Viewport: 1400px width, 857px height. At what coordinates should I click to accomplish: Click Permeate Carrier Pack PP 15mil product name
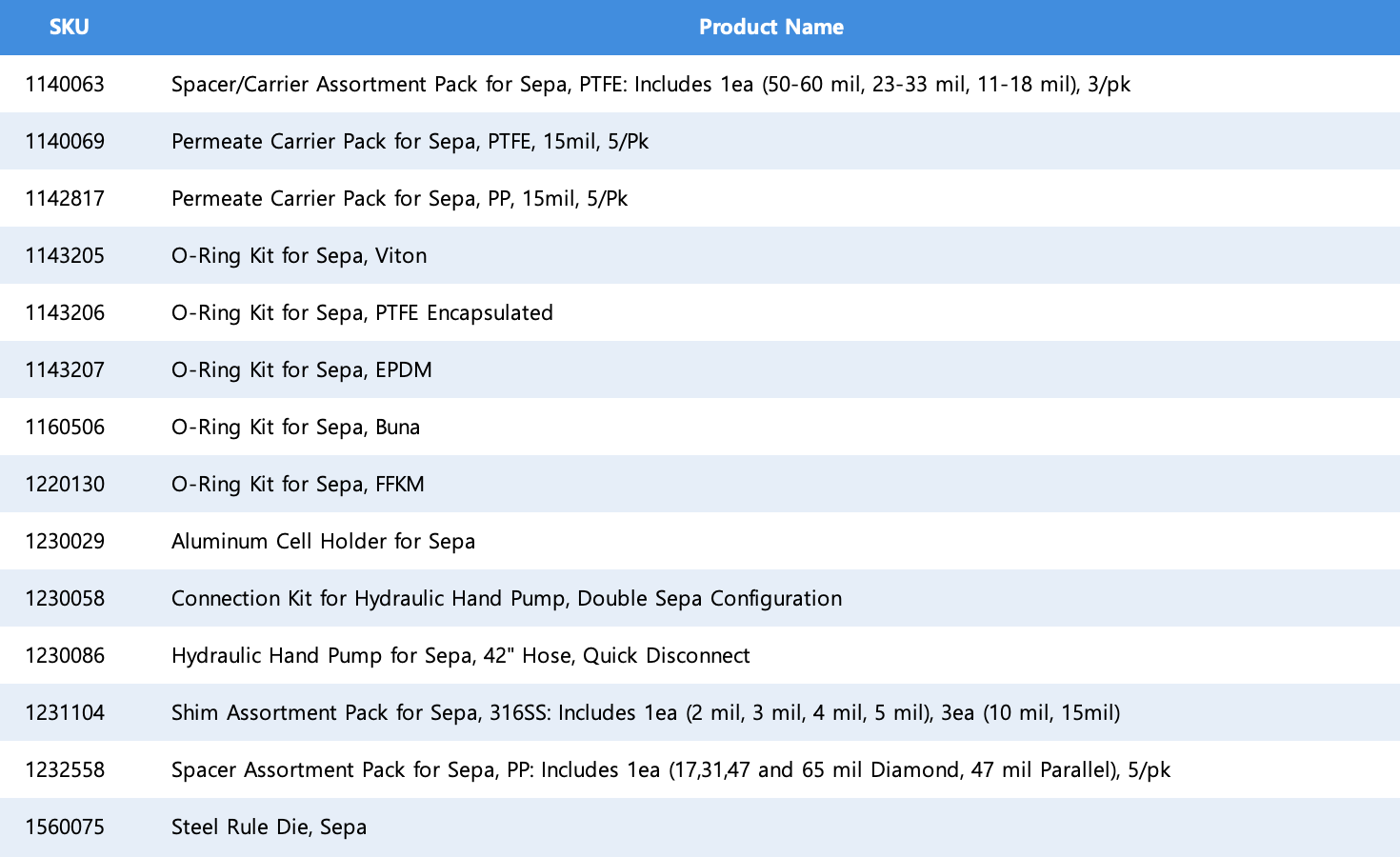399,198
